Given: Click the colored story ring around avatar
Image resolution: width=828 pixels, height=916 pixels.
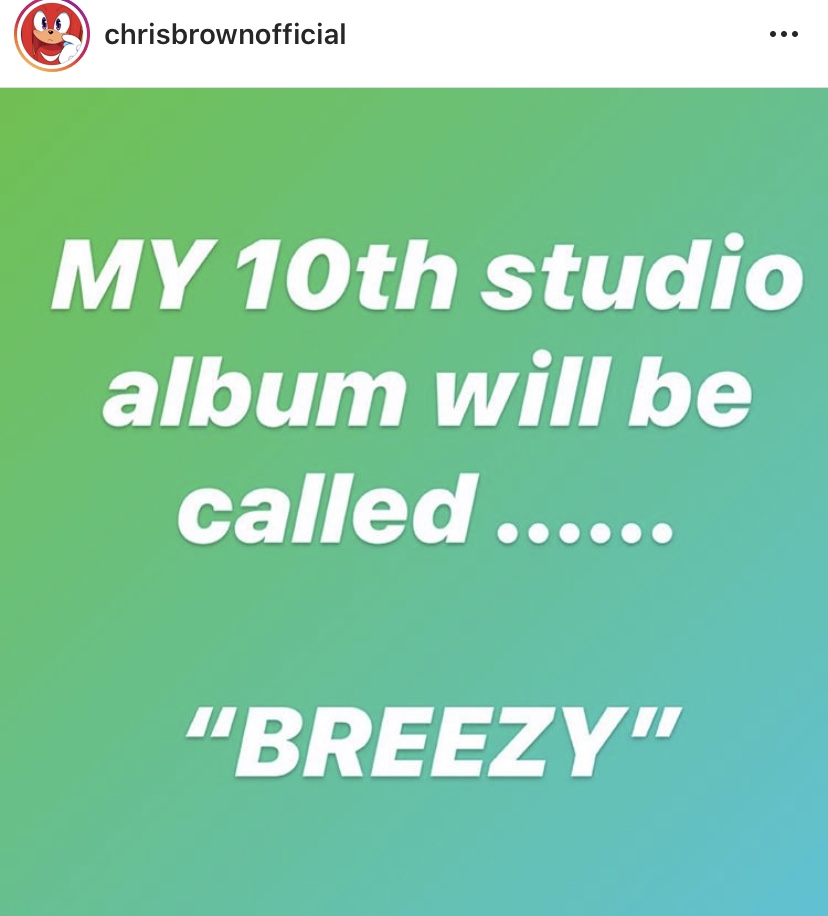Looking at the screenshot, I should tap(52, 34).
